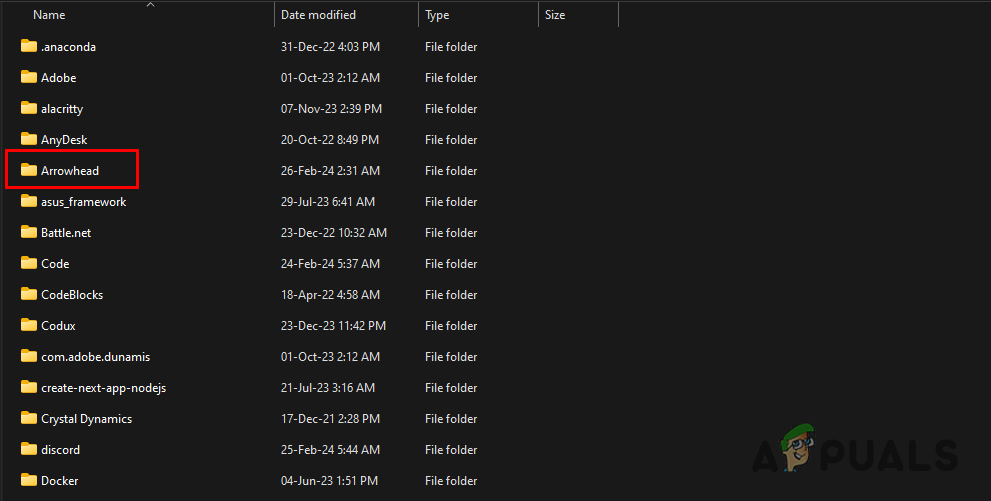Sort by Type column header
991x501 pixels.
tap(437, 15)
